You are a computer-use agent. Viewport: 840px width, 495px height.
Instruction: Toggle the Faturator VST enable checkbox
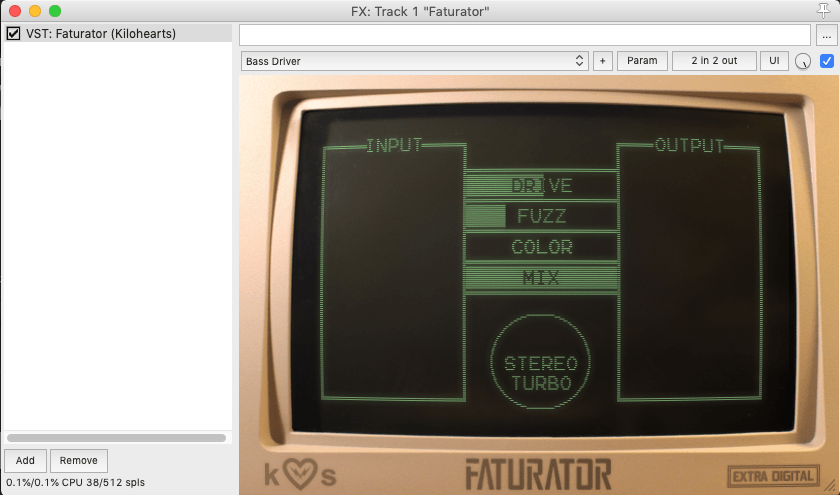[13, 34]
